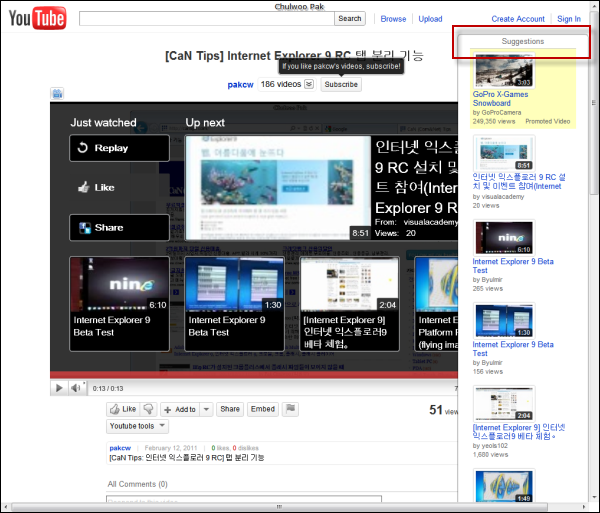600x513 pixels.
Task: Click the Embed button
Action: click(x=262, y=409)
